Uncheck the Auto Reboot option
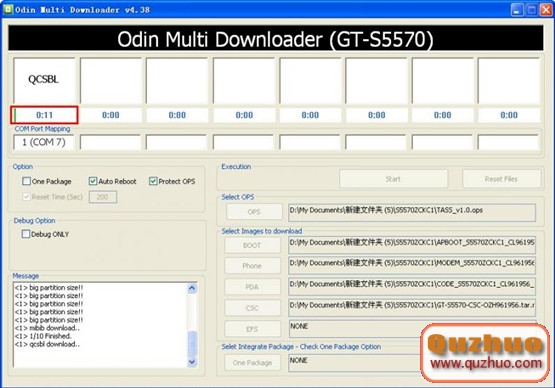This screenshot has width=555, height=388. (93, 181)
